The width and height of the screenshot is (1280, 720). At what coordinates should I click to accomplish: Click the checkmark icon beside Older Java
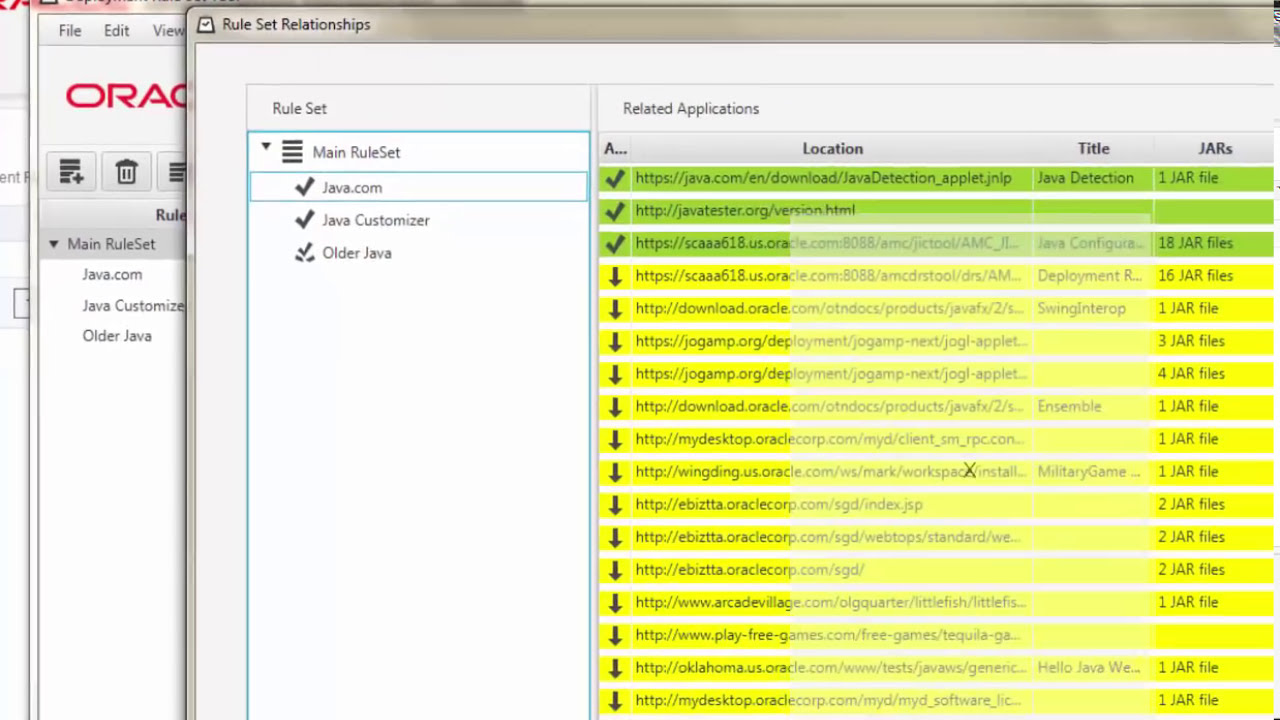click(305, 253)
